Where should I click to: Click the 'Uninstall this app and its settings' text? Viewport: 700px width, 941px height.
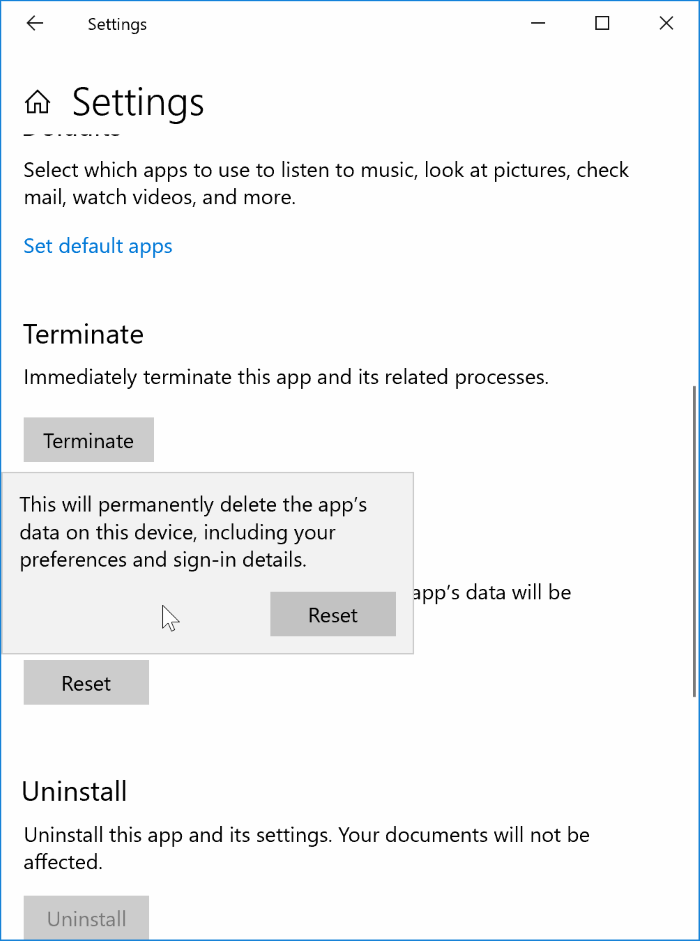coord(306,848)
